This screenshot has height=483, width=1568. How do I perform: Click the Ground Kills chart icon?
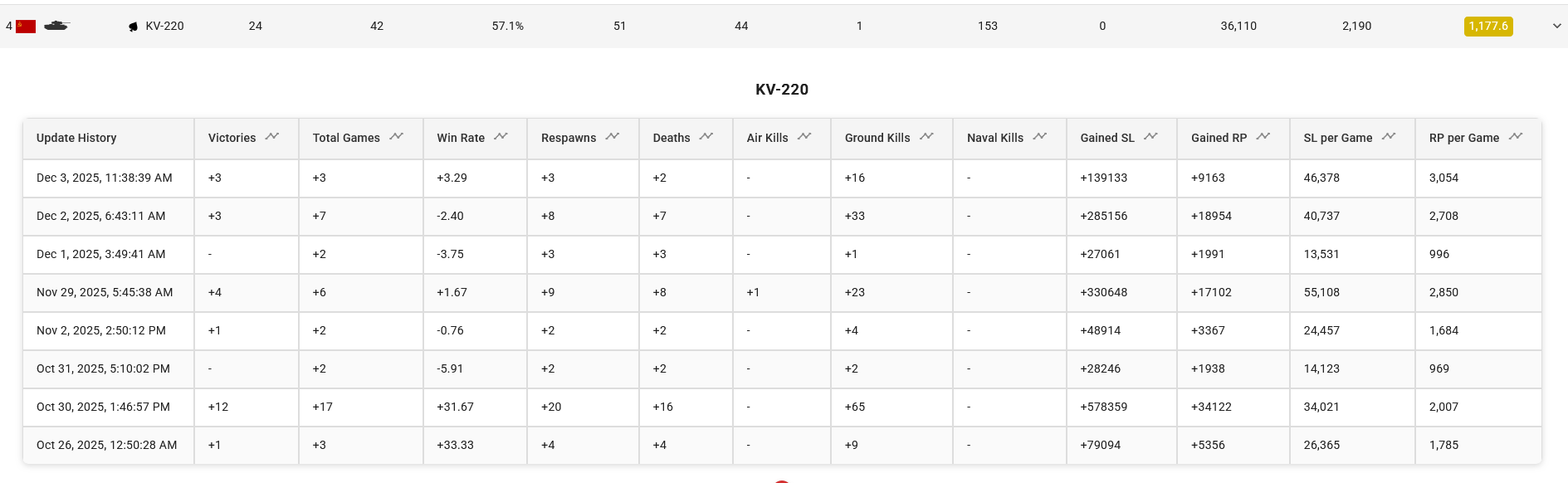(x=926, y=137)
